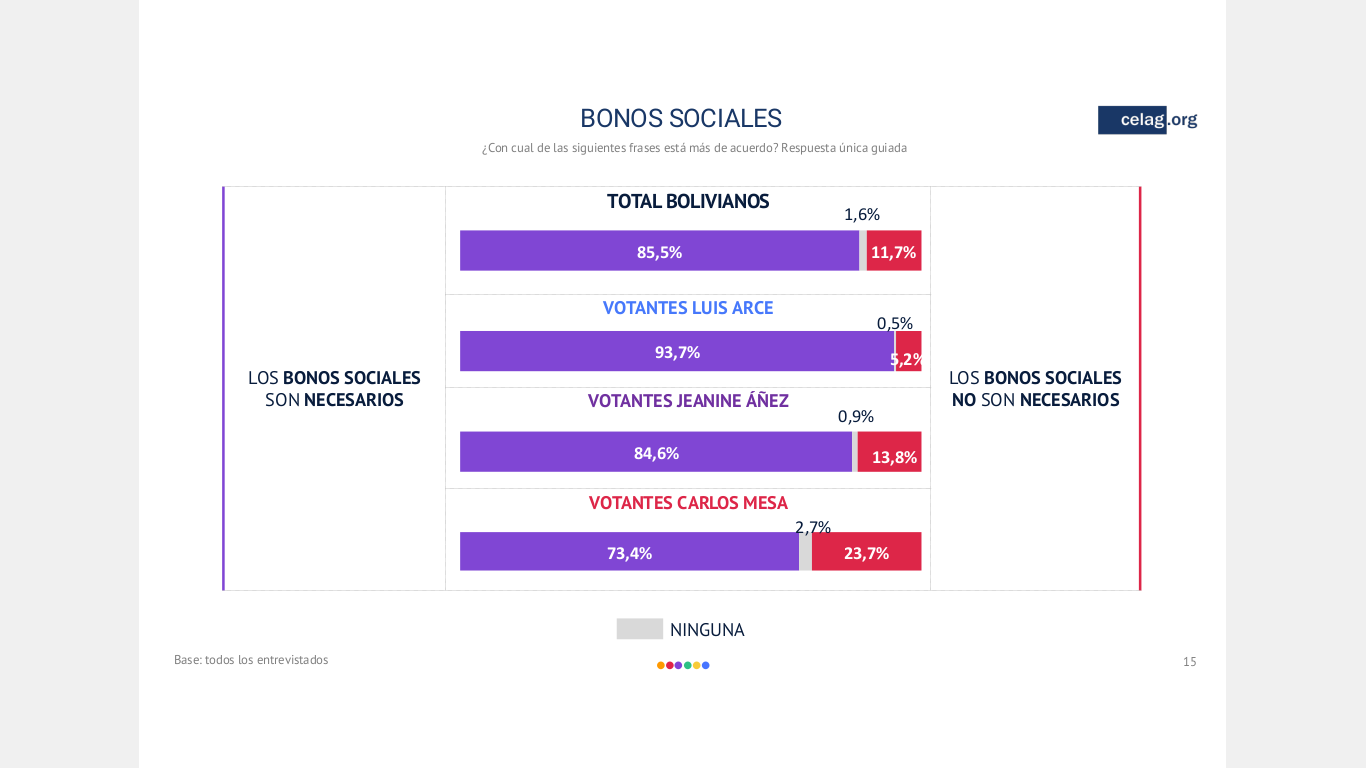
Task: Click the NINGUNA legend label
Action: pyautogui.click(x=707, y=630)
